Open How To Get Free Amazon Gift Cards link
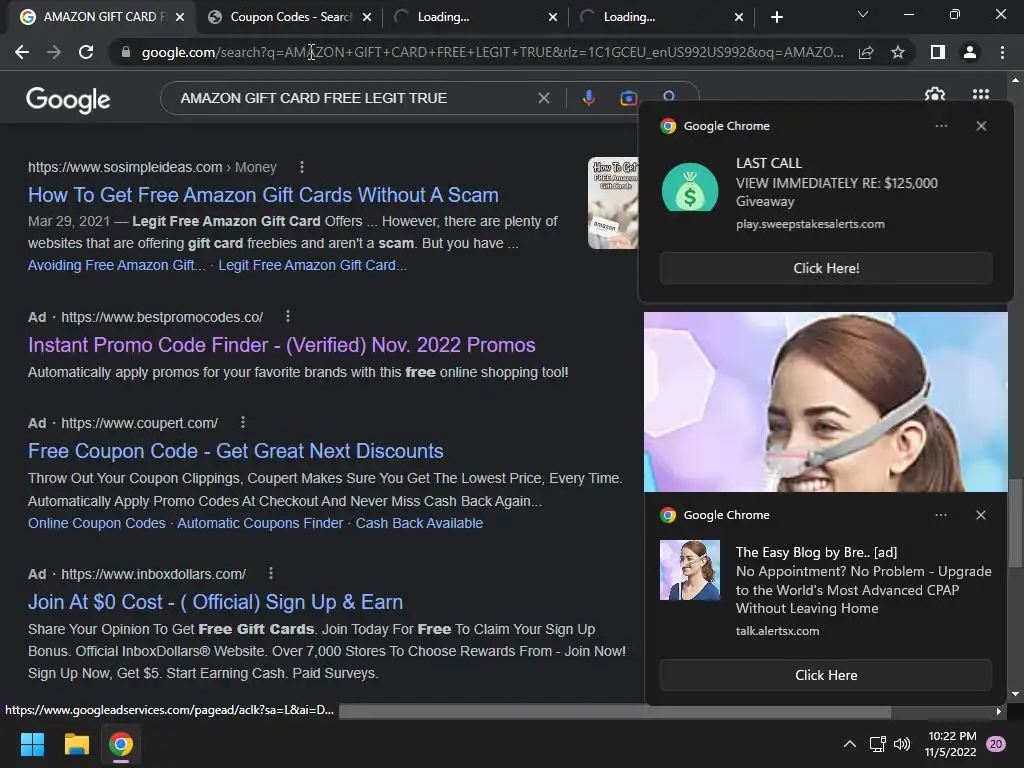Screen dimensions: 1024x768 tap(263, 195)
